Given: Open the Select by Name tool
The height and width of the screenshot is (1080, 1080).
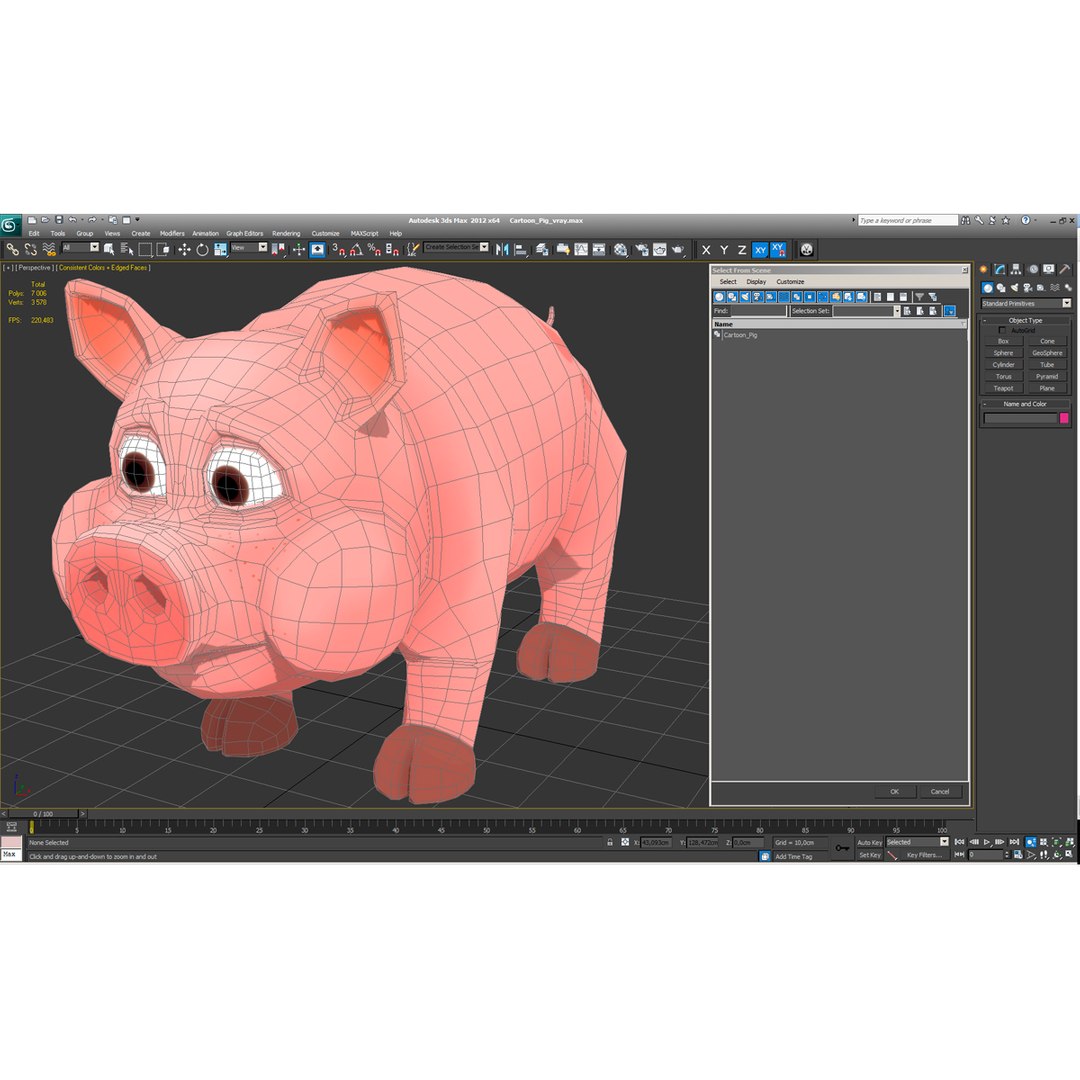Looking at the screenshot, I should [127, 249].
